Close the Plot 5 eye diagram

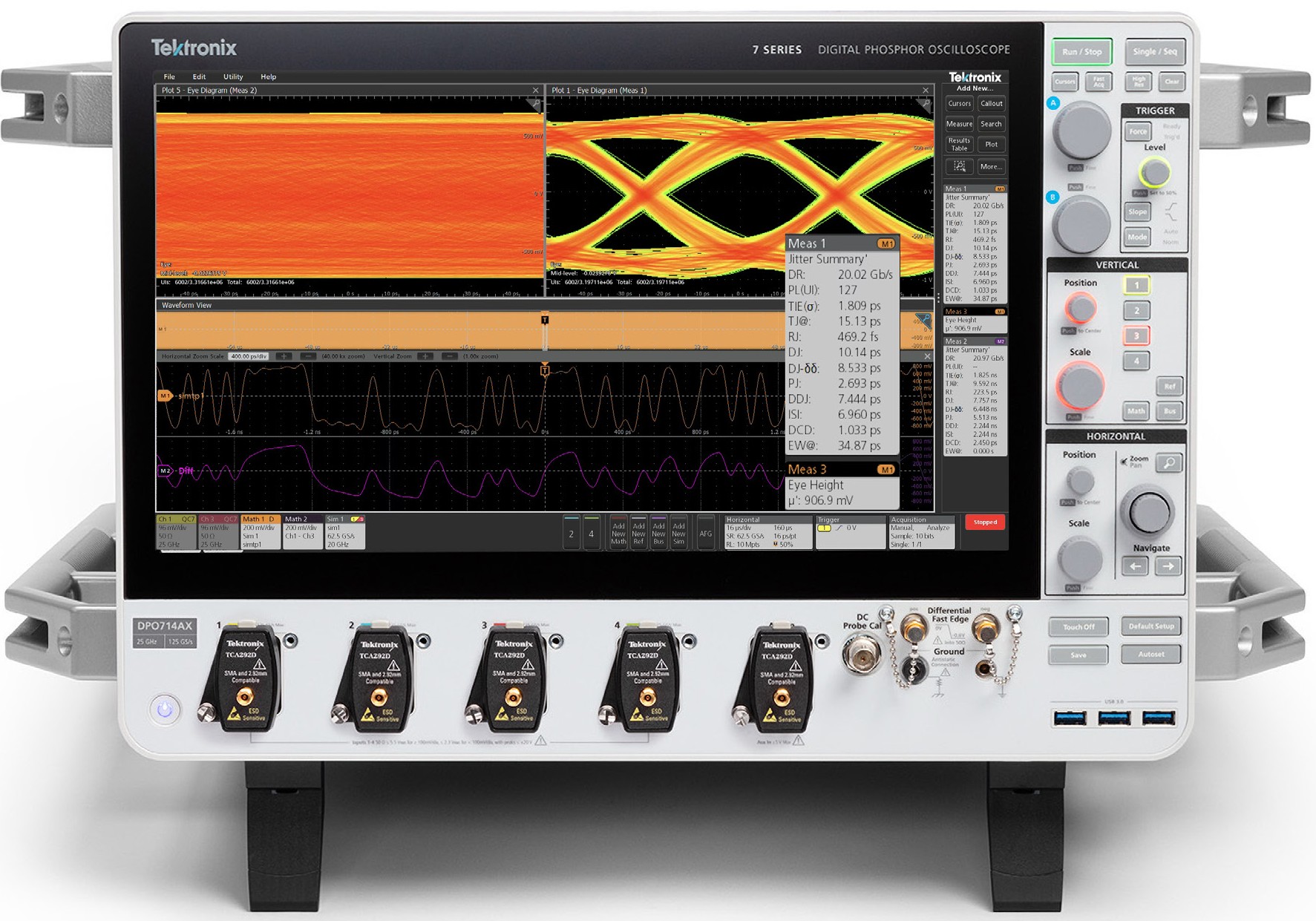535,91
